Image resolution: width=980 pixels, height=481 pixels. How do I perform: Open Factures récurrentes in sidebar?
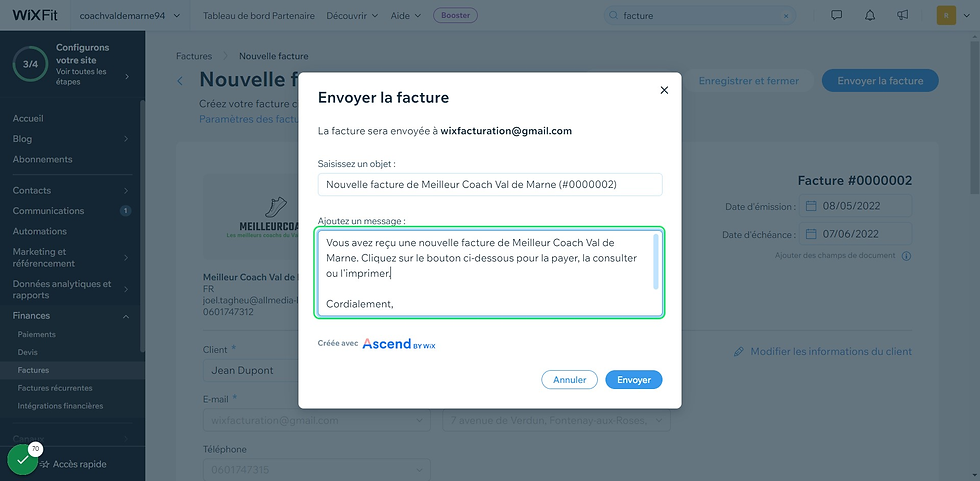(x=55, y=388)
